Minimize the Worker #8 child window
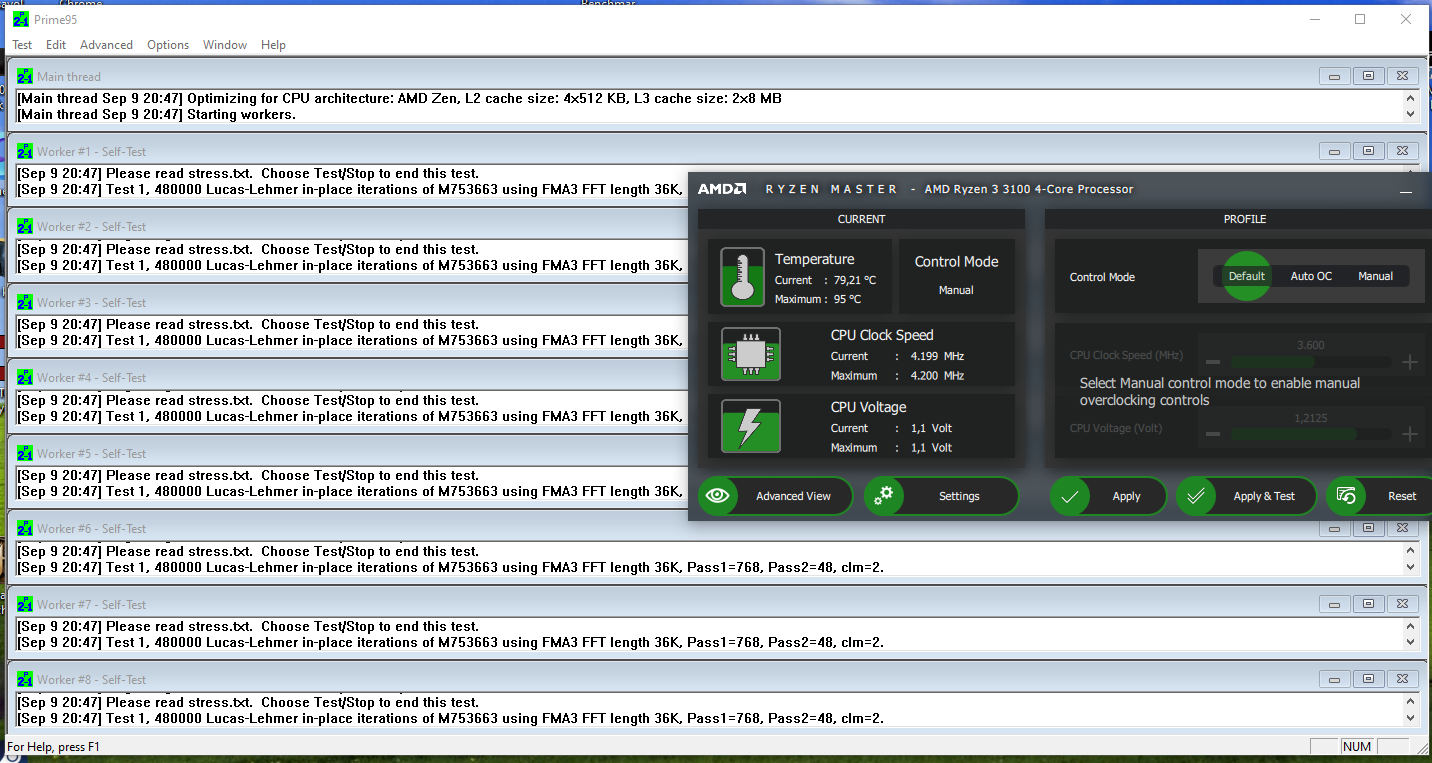Image resolution: width=1432 pixels, height=763 pixels. point(1334,679)
